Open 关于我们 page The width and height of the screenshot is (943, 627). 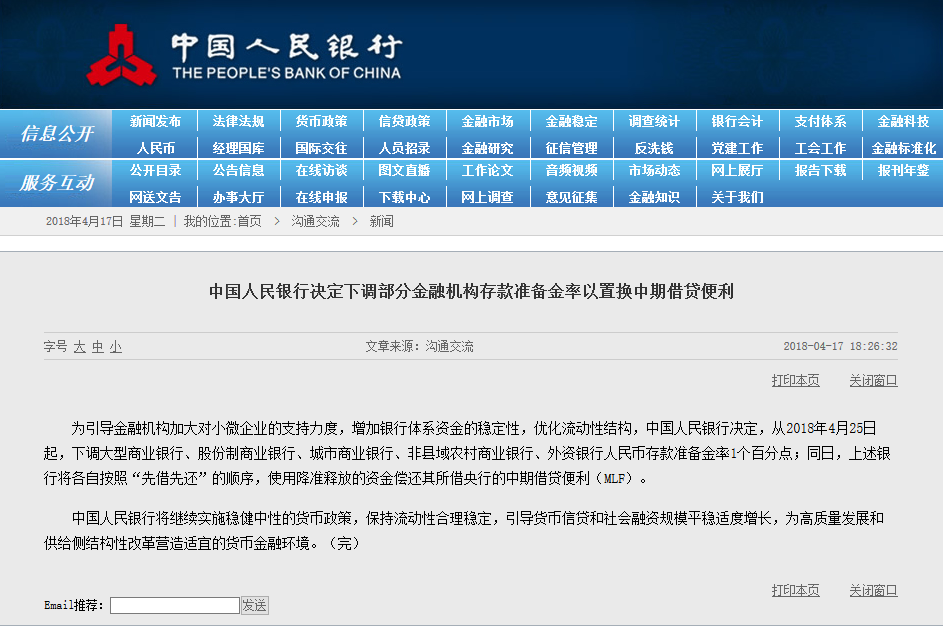(737, 197)
